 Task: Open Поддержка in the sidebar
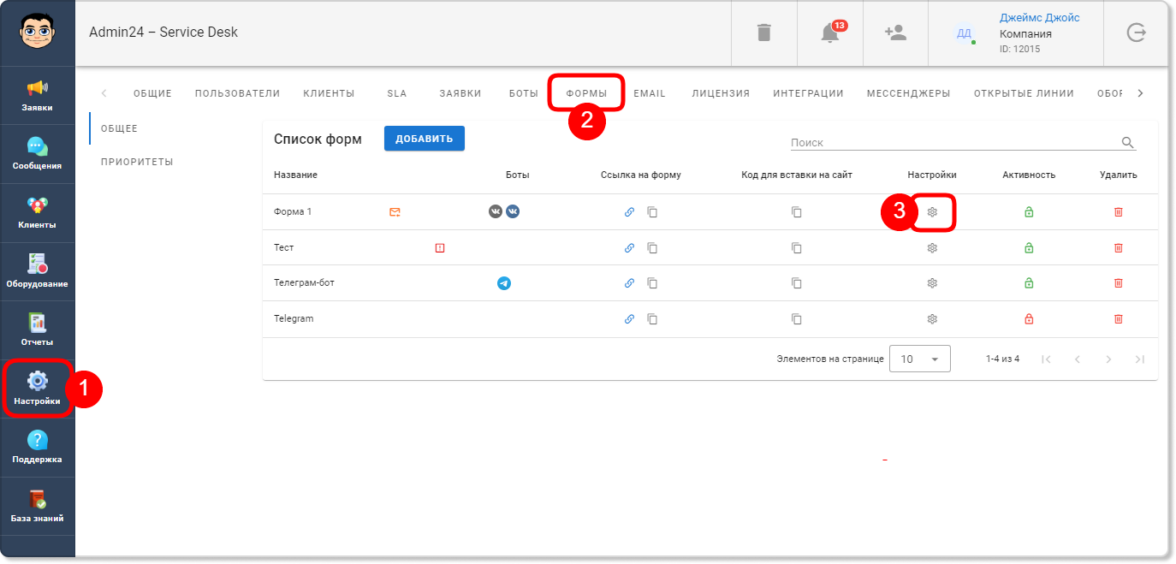38,447
